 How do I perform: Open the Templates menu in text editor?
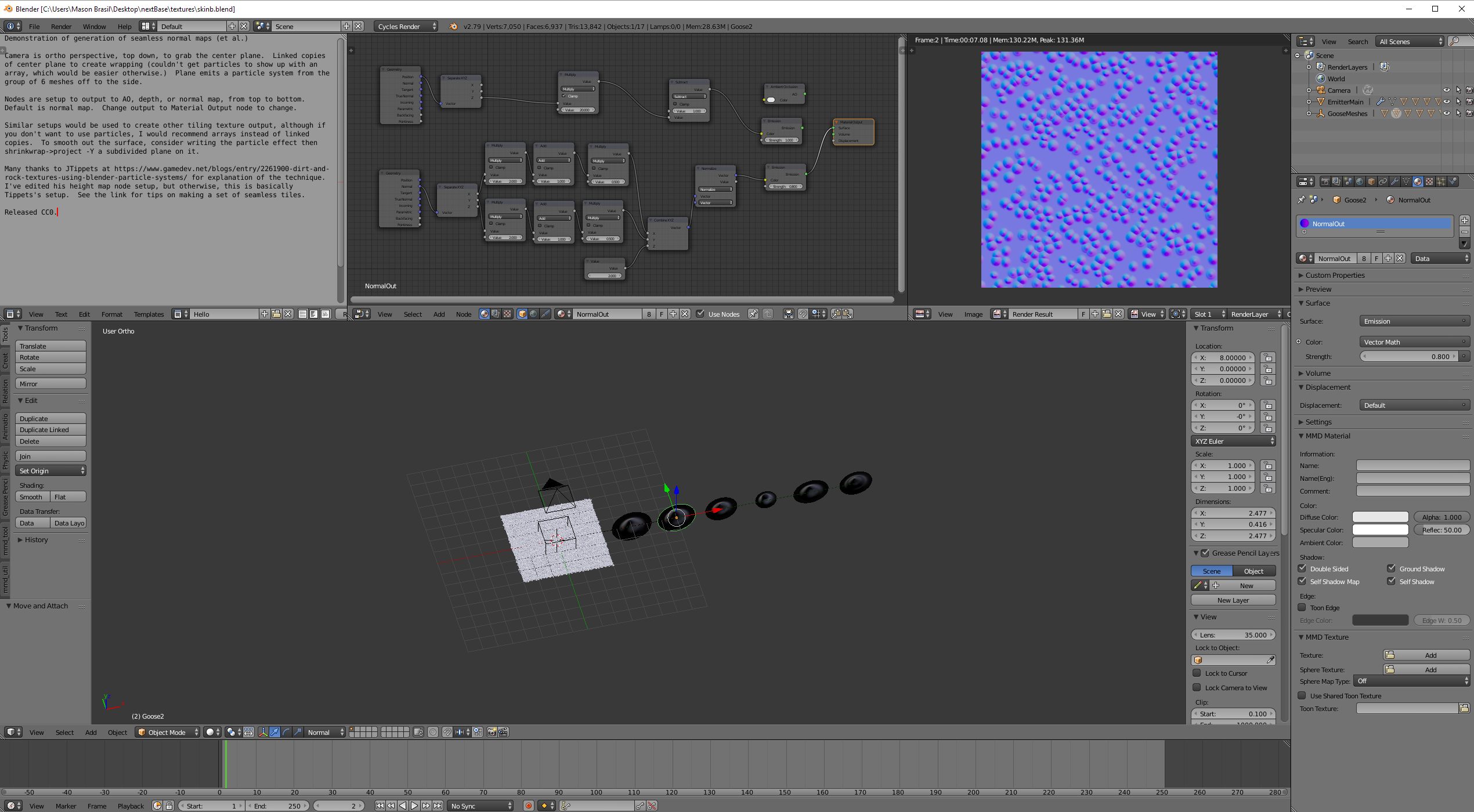(x=149, y=314)
